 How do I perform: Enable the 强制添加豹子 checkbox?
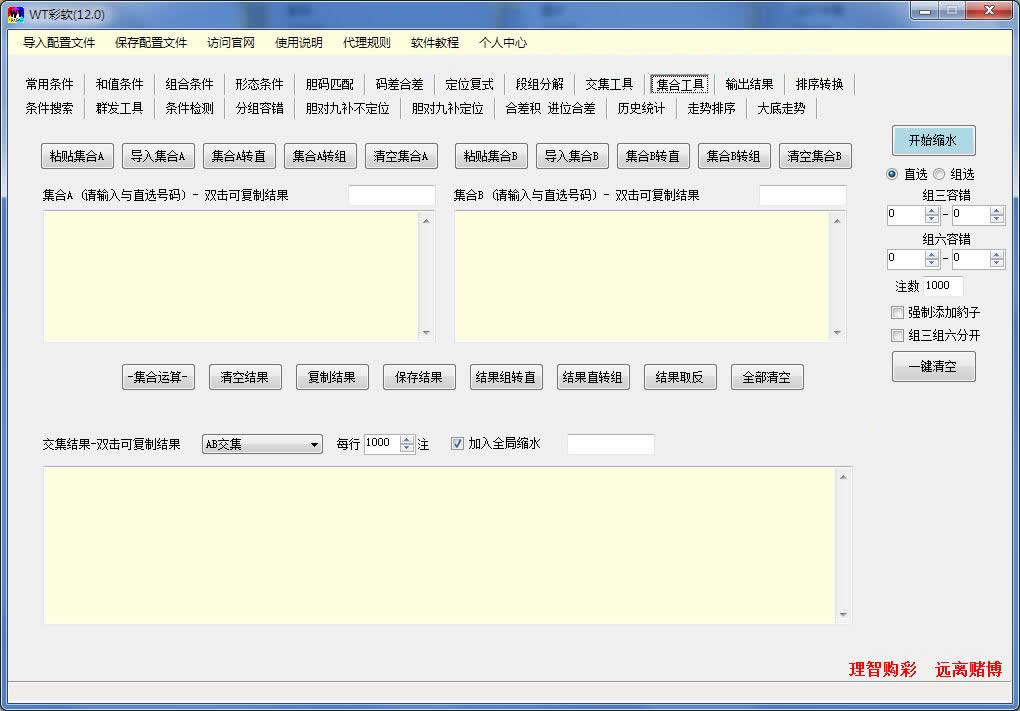point(896,313)
